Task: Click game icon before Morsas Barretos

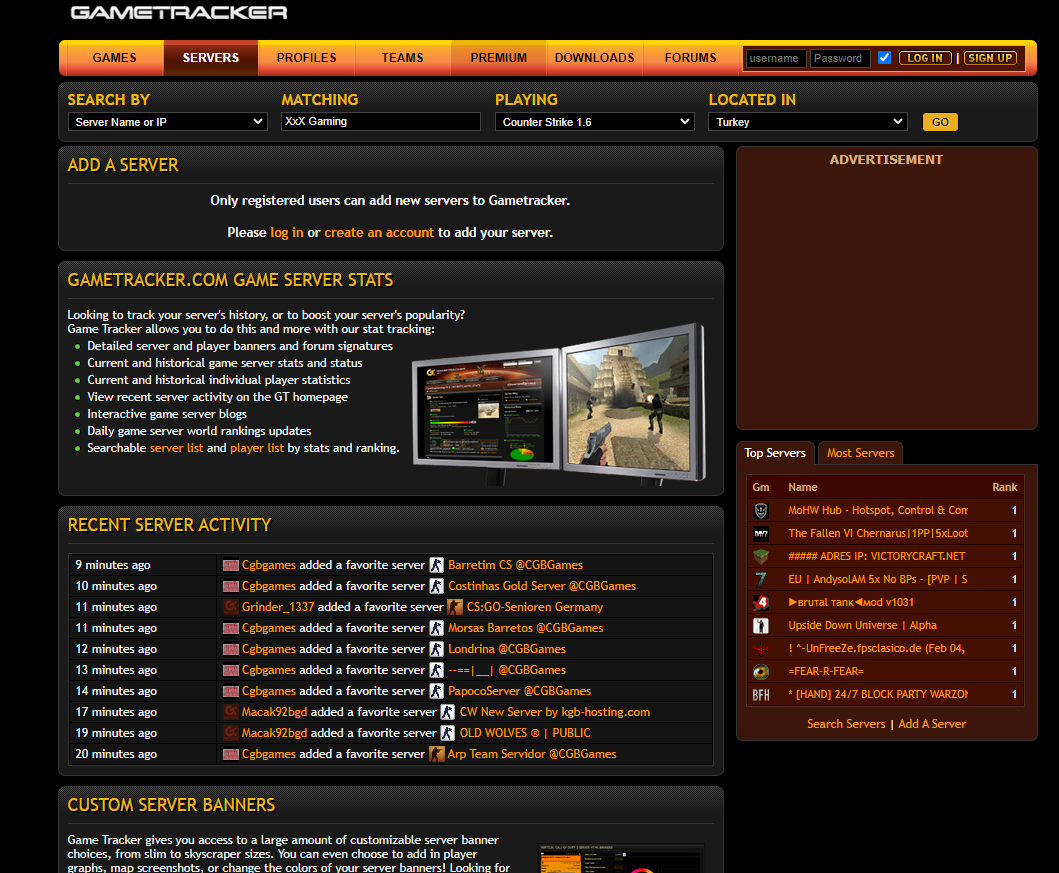Action: click(437, 628)
